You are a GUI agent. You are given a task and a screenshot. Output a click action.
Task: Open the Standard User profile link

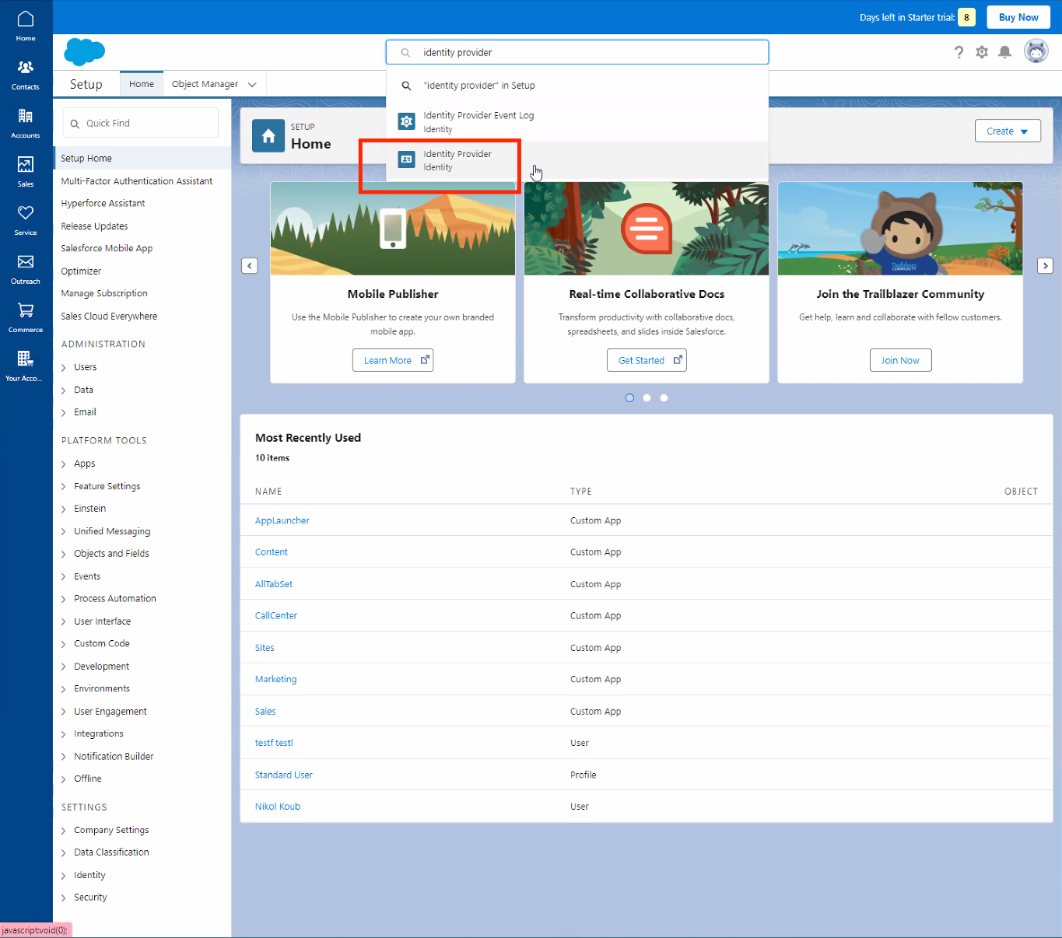pyautogui.click(x=283, y=775)
